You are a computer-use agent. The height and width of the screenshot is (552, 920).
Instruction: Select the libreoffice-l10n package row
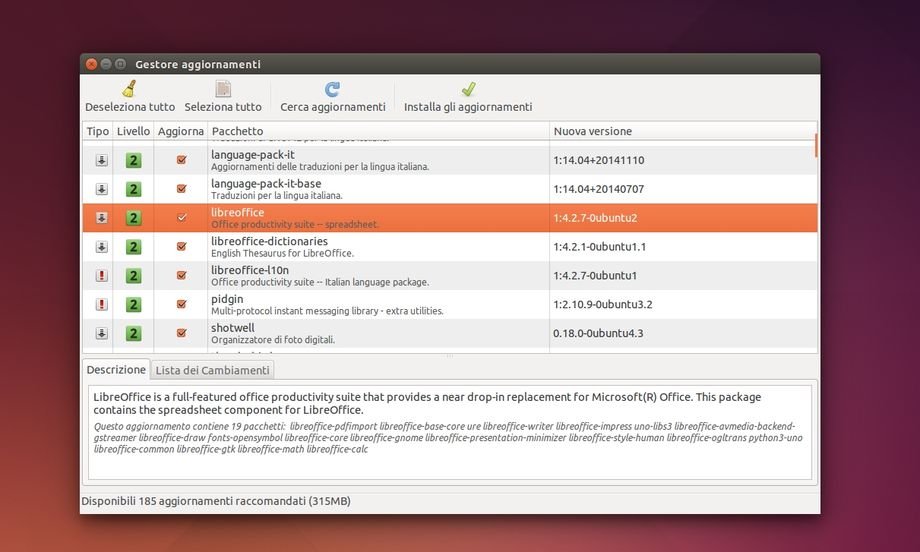tap(380, 275)
